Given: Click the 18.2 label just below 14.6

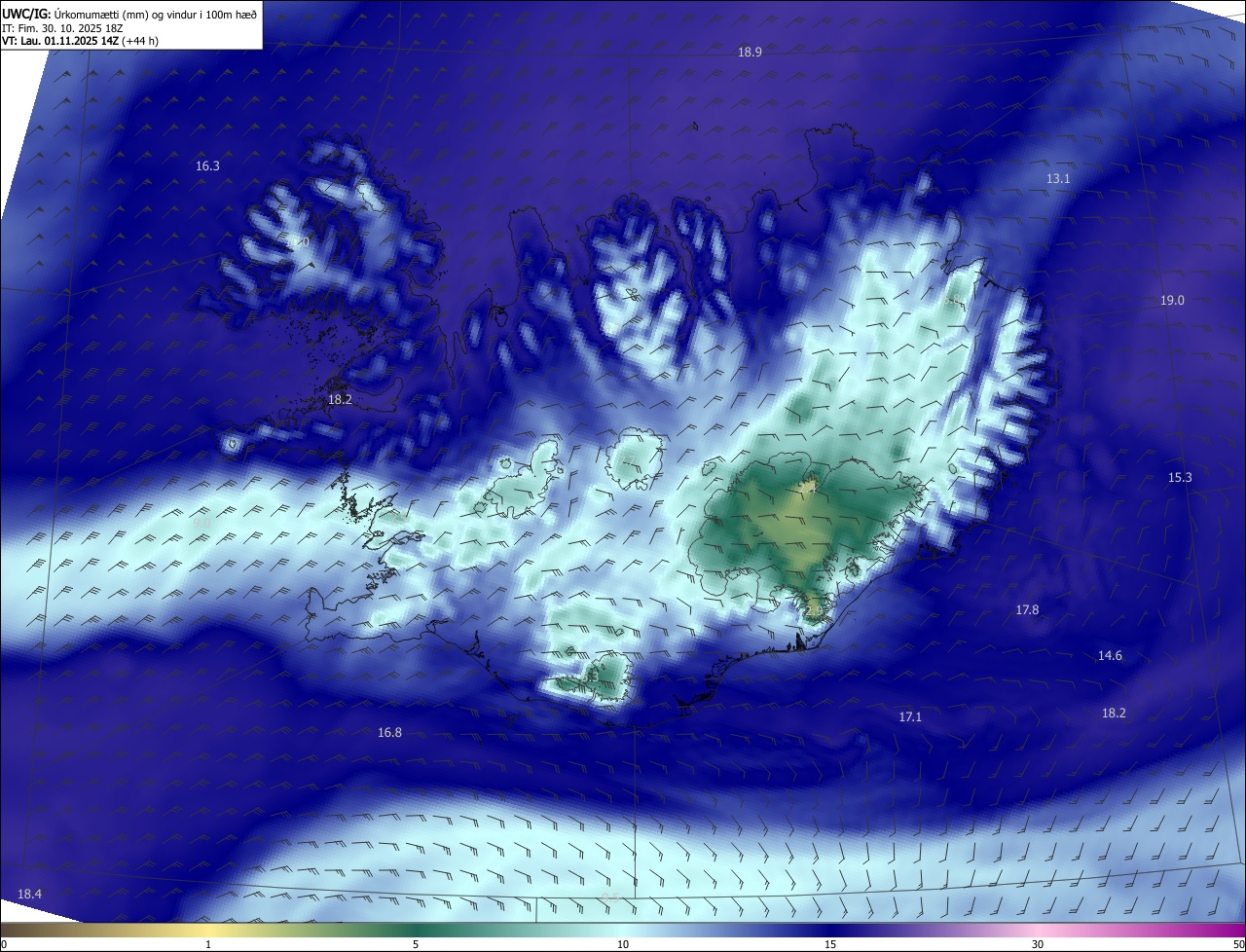Looking at the screenshot, I should click(1114, 714).
